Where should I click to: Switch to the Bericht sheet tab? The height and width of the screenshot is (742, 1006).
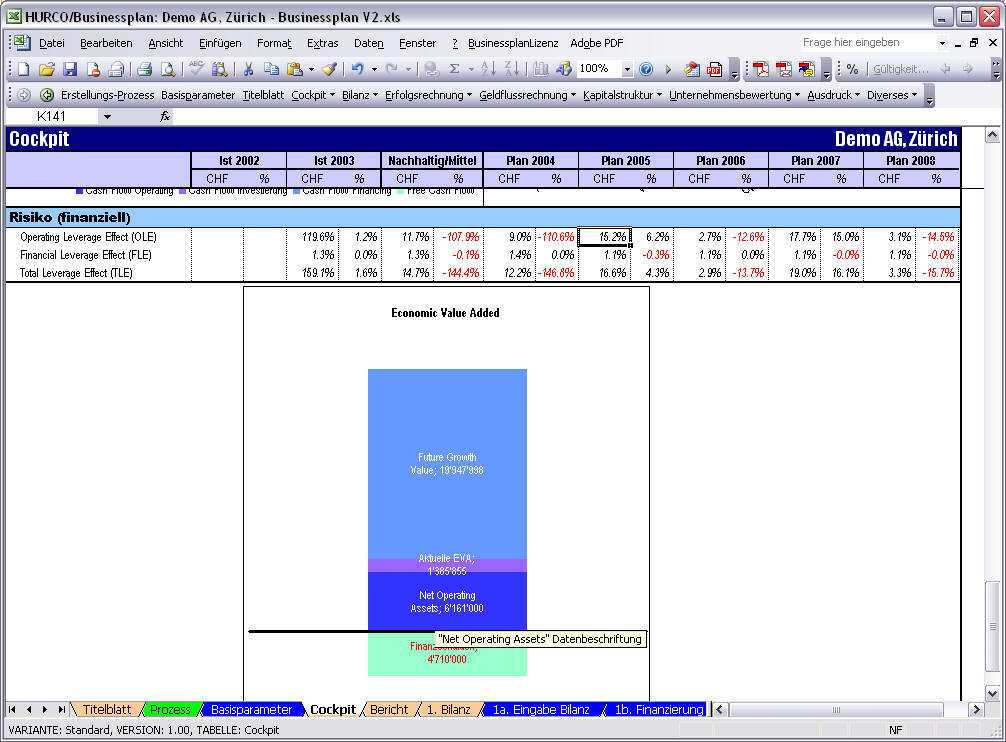pyautogui.click(x=389, y=709)
